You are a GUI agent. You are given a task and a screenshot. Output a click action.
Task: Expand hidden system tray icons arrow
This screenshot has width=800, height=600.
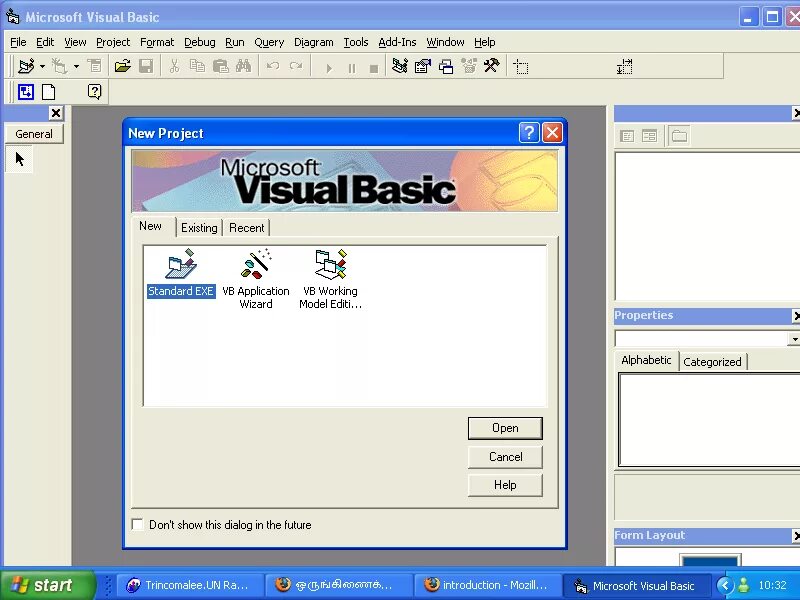click(725, 585)
